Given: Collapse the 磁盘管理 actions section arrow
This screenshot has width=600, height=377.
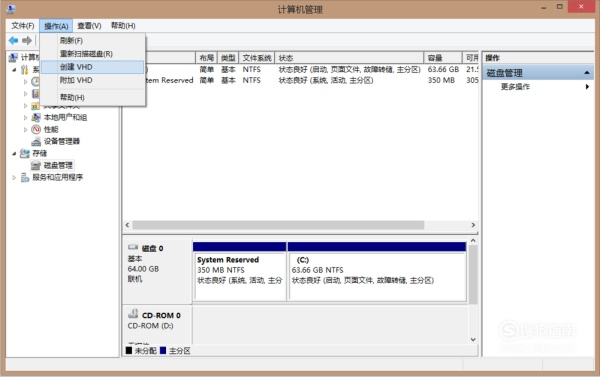Looking at the screenshot, I should [x=587, y=73].
